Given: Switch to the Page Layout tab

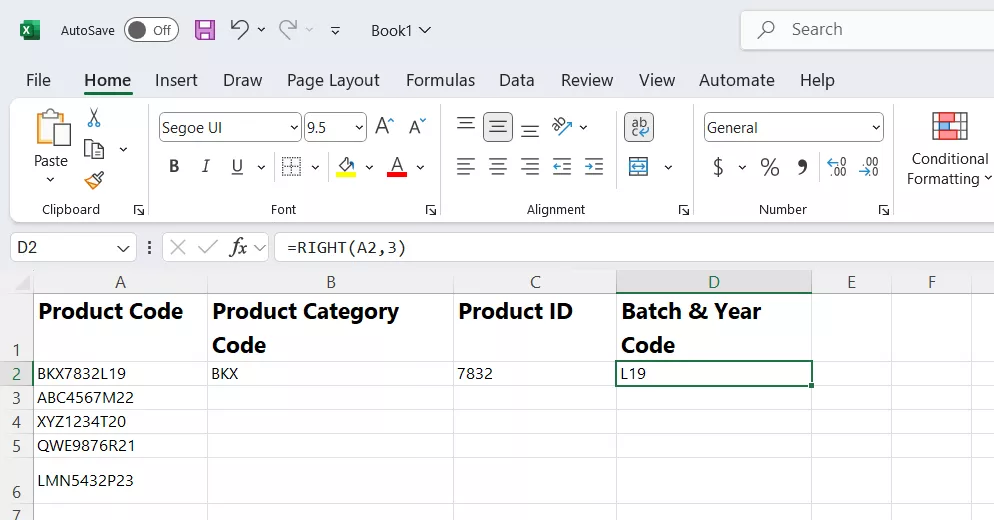Looking at the screenshot, I should [333, 80].
